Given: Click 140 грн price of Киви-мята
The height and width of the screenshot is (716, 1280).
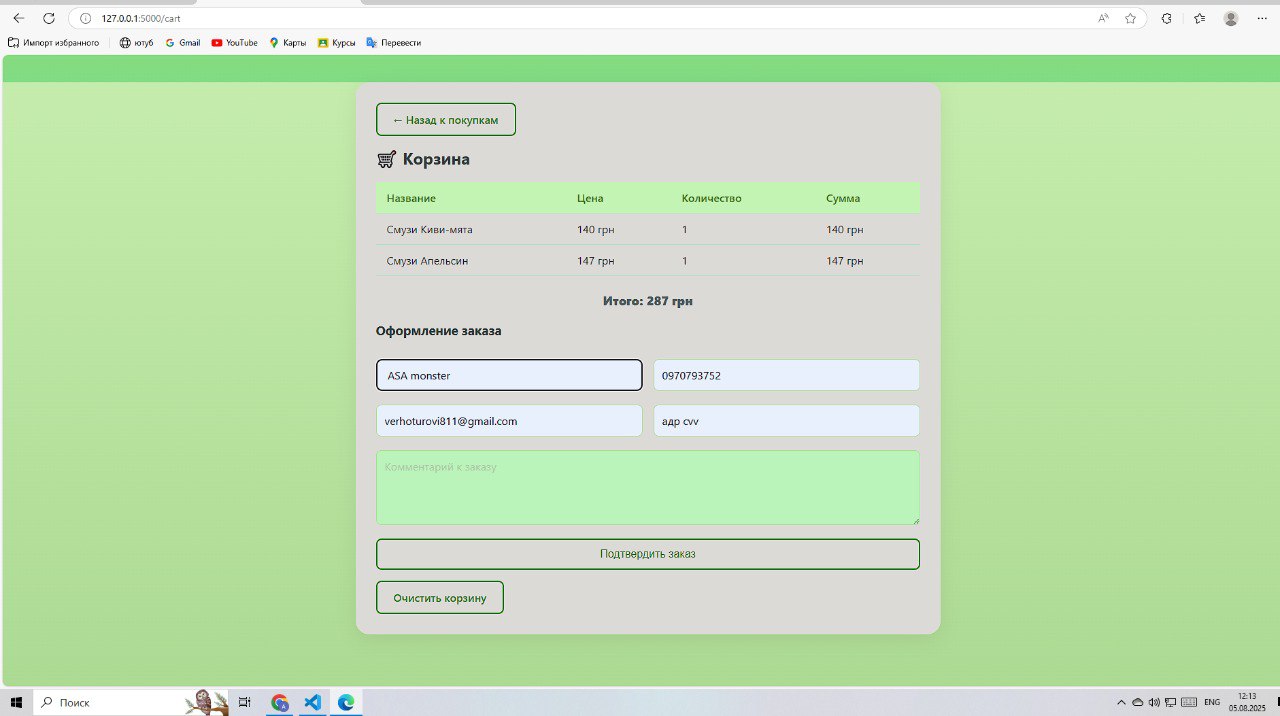Looking at the screenshot, I should [595, 229].
